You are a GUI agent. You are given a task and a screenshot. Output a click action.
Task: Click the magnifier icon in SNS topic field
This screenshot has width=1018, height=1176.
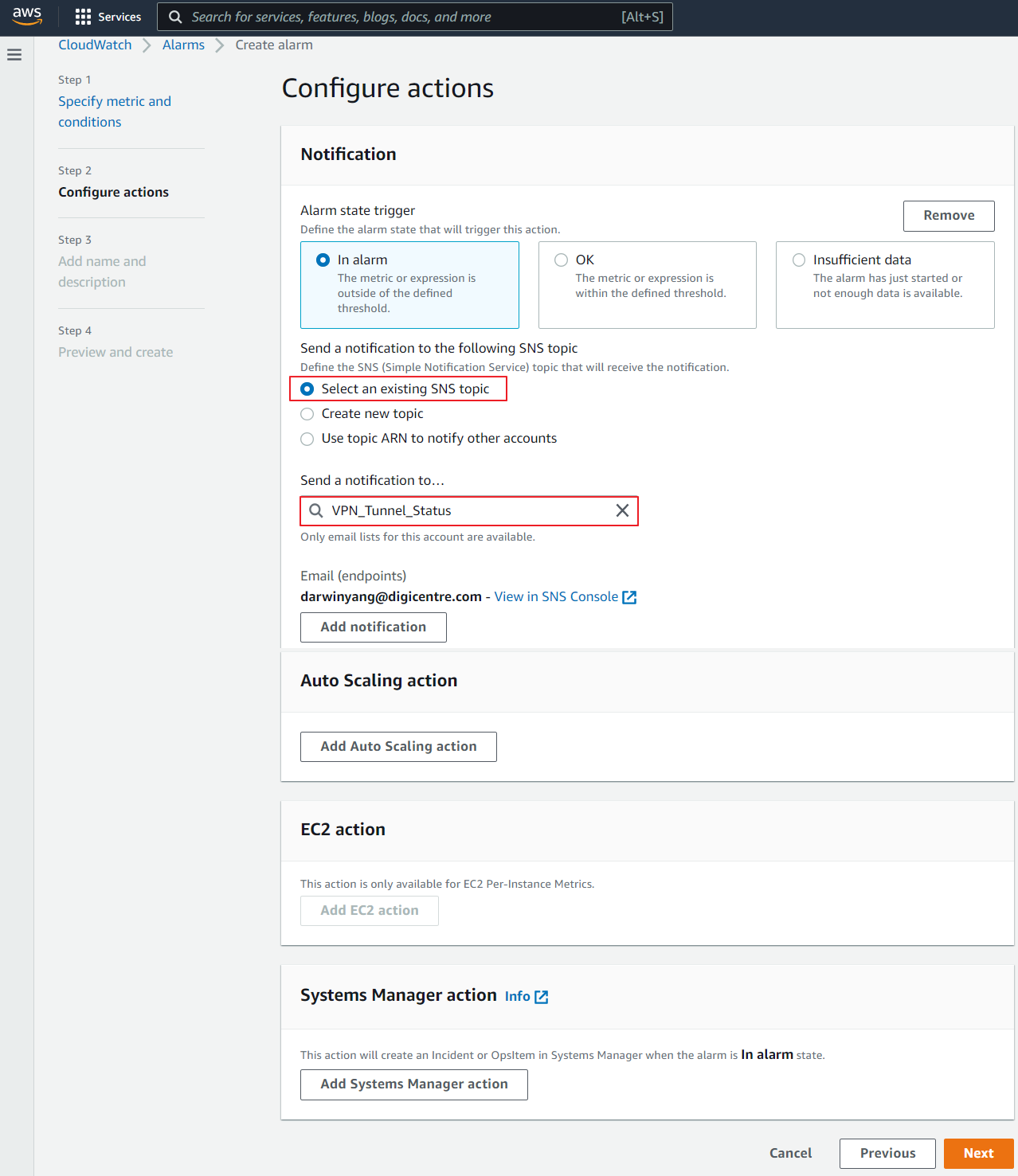316,510
